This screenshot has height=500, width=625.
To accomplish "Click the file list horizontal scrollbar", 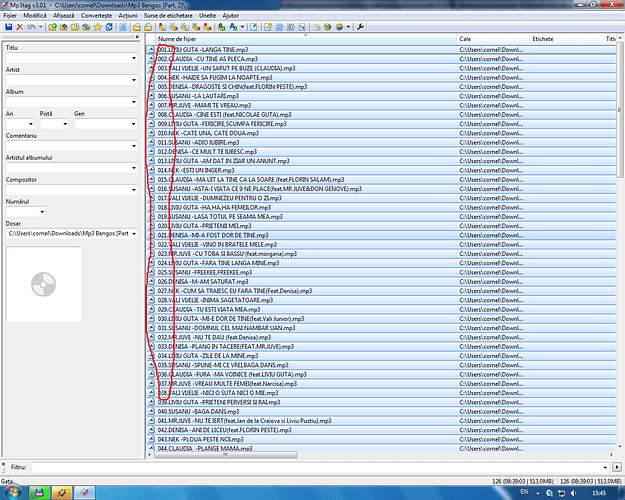I will pos(226,455).
